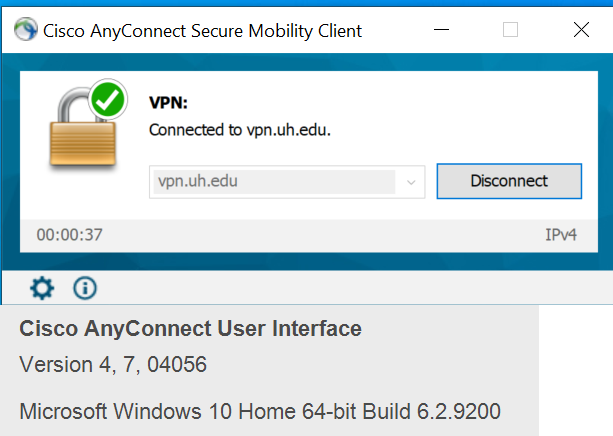Viewport: 613px width, 436px height.
Task: Click the VPN: heading label
Action: 168,102
